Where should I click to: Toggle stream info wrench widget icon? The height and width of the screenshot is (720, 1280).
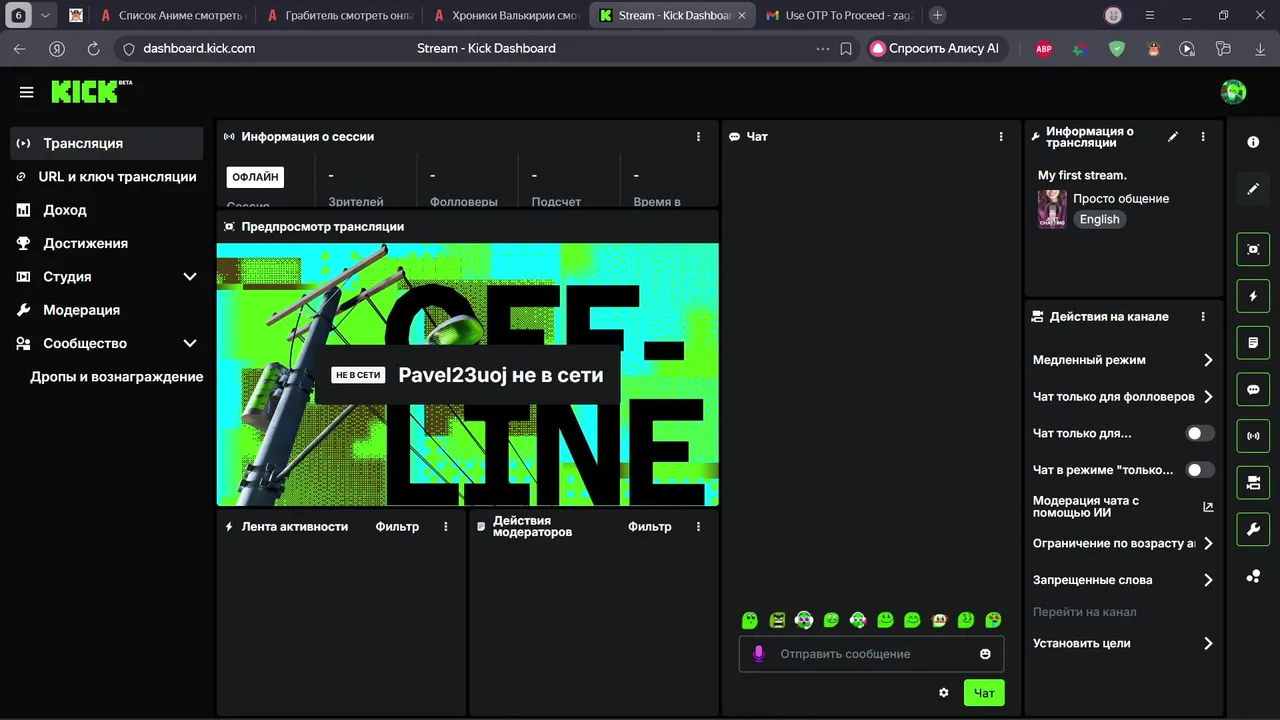pos(1253,529)
